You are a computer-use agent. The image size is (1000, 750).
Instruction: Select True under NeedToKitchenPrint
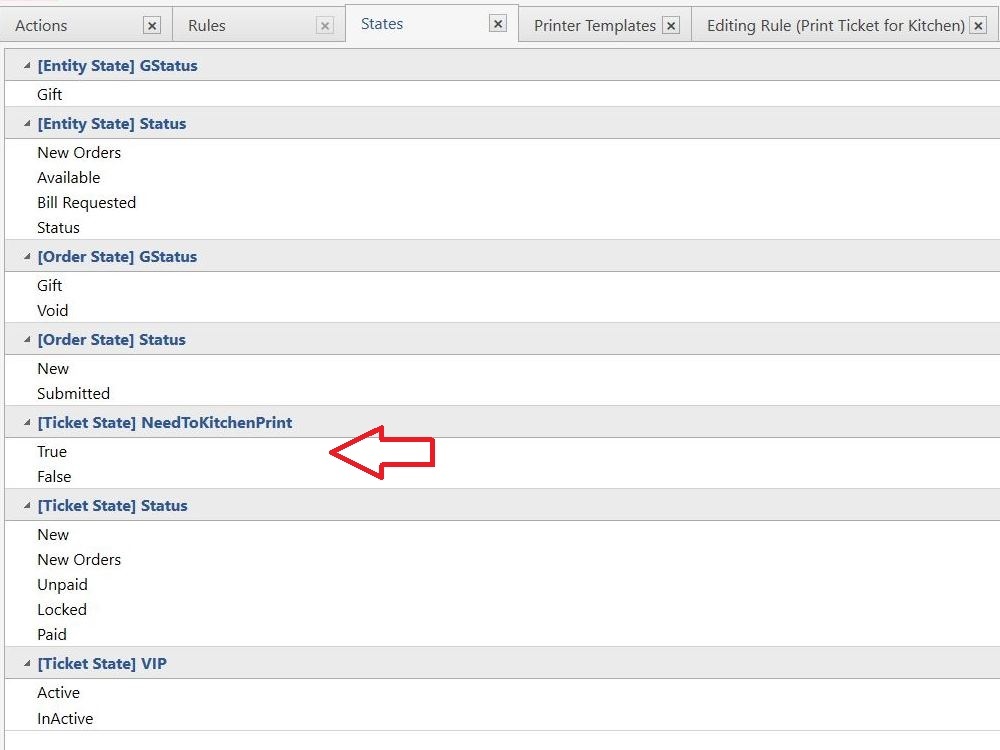click(x=52, y=452)
